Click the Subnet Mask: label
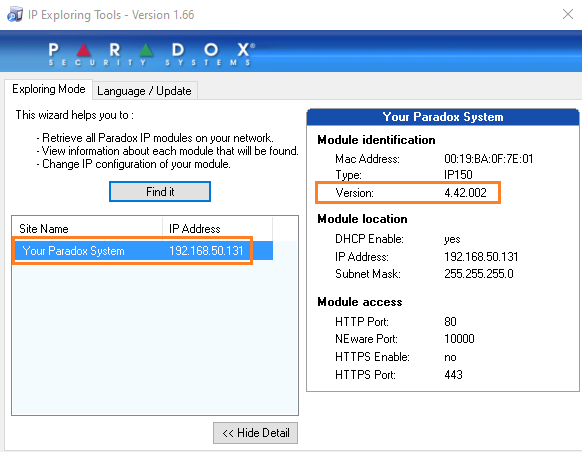 click(x=368, y=274)
